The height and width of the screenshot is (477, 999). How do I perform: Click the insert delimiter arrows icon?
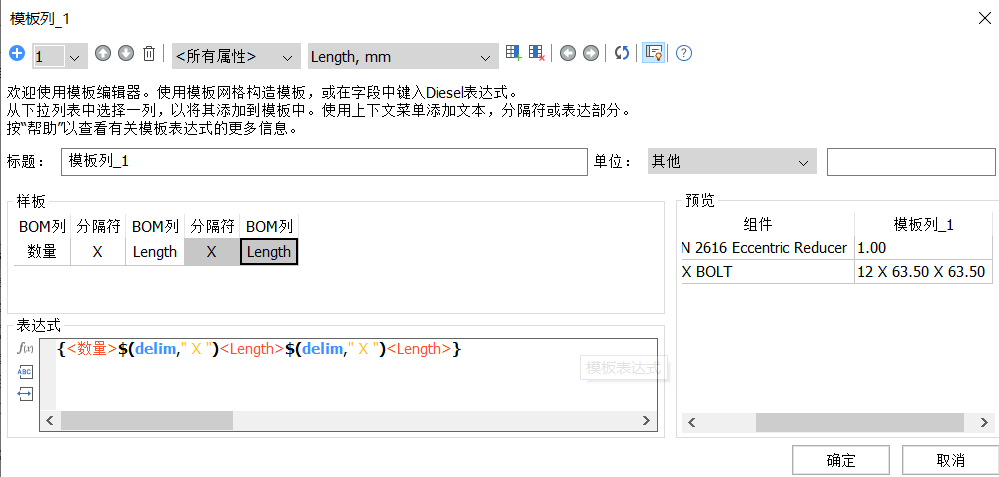25,394
